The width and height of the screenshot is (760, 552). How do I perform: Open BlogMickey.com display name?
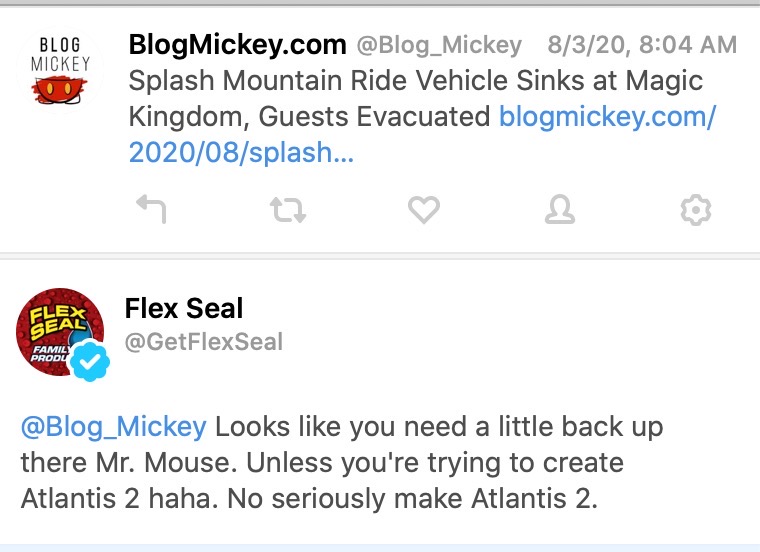point(238,45)
